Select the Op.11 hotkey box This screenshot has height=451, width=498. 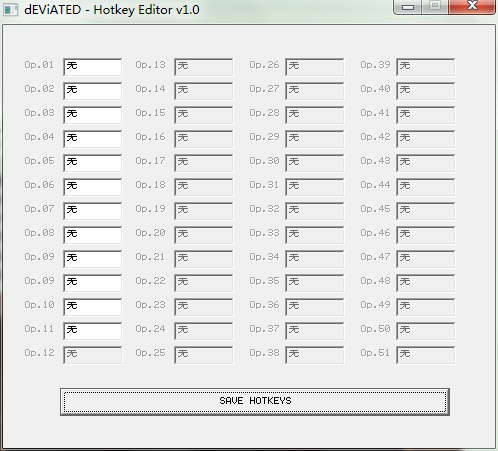pyautogui.click(x=93, y=331)
